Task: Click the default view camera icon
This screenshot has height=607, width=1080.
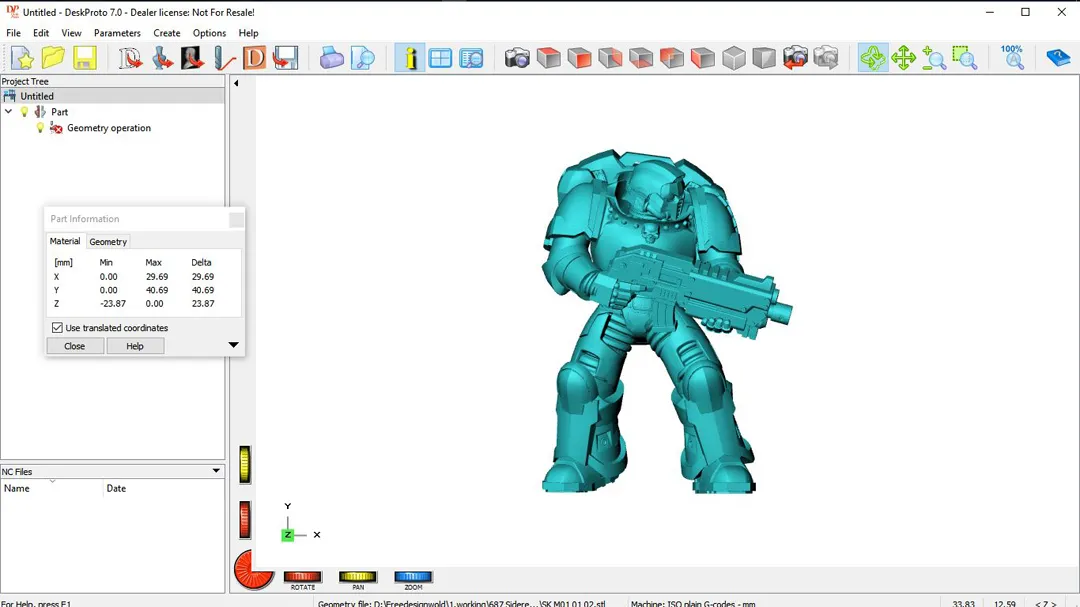Action: pyautogui.click(x=517, y=58)
